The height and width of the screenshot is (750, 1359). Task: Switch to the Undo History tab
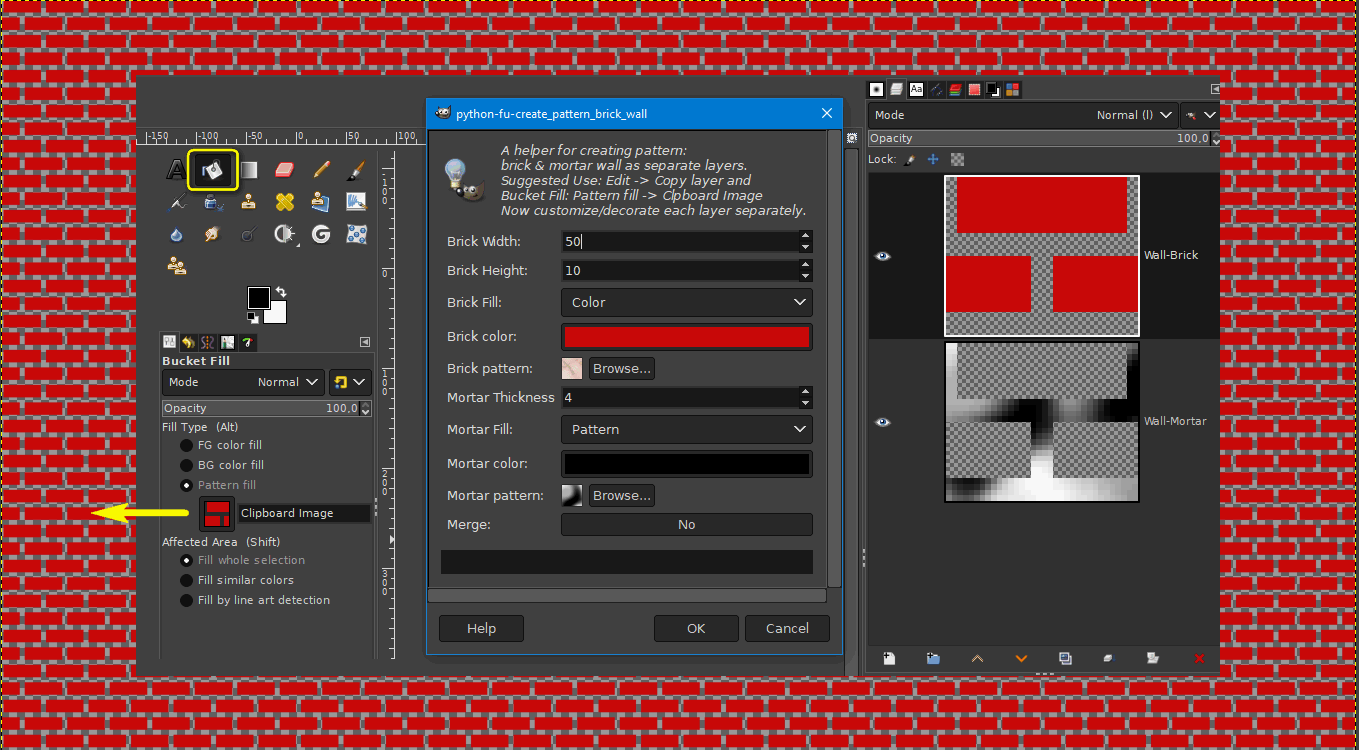pyautogui.click(x=189, y=342)
